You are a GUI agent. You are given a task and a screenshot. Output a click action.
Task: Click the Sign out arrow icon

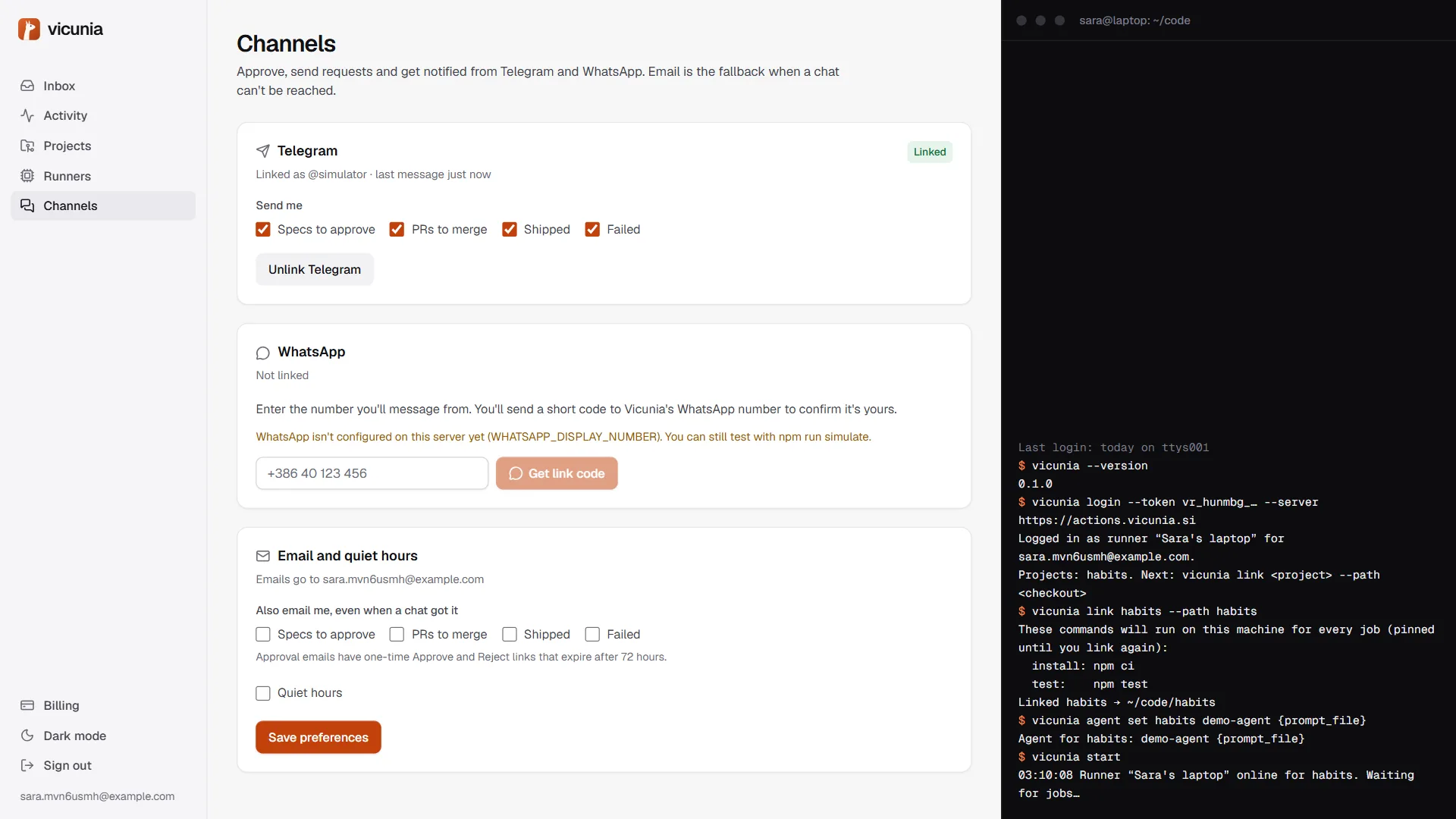(27, 765)
